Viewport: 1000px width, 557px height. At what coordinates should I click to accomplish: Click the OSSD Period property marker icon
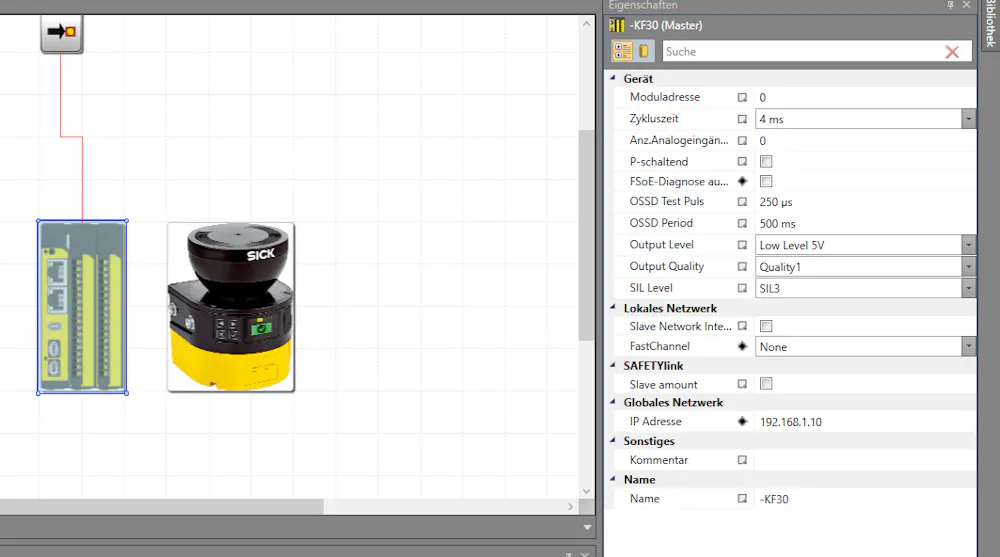(742, 223)
